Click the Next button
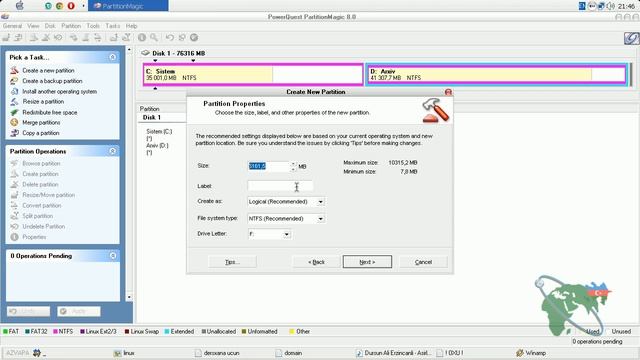 click(367, 262)
